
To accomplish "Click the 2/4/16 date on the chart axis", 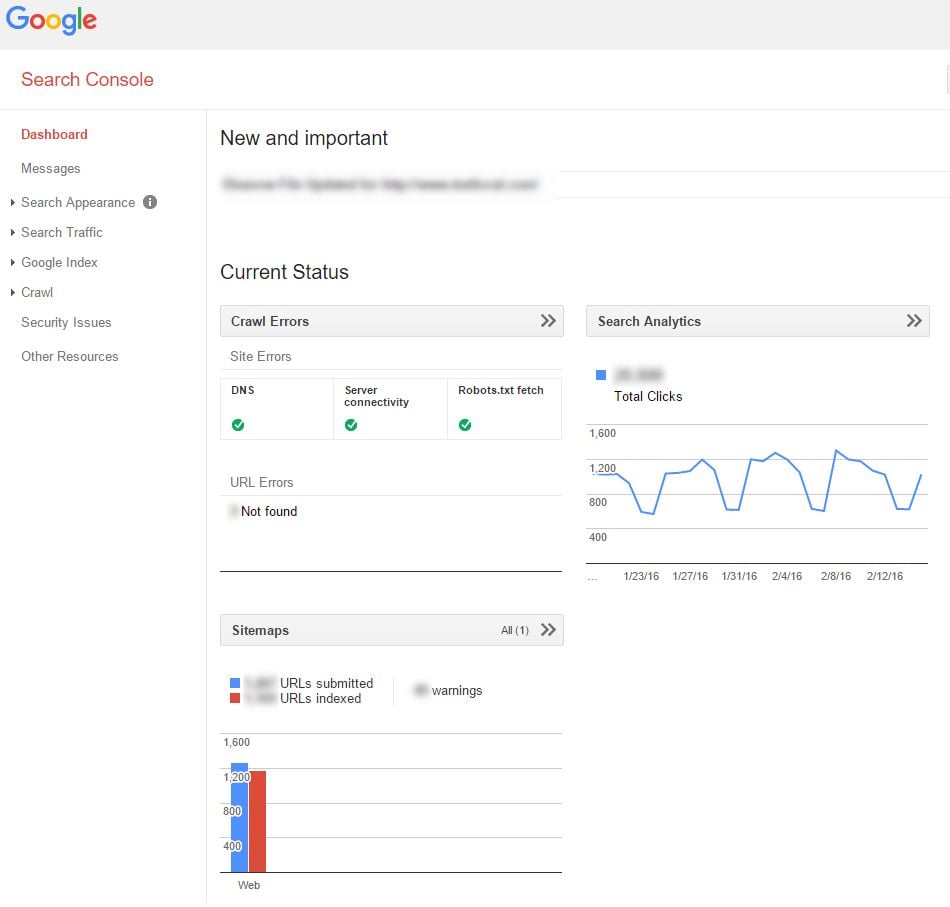I will pyautogui.click(x=787, y=576).
